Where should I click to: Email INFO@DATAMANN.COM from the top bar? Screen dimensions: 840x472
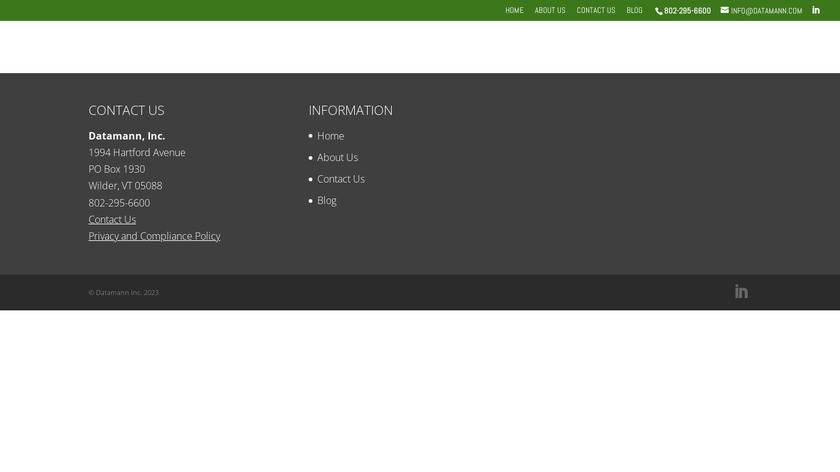point(766,11)
